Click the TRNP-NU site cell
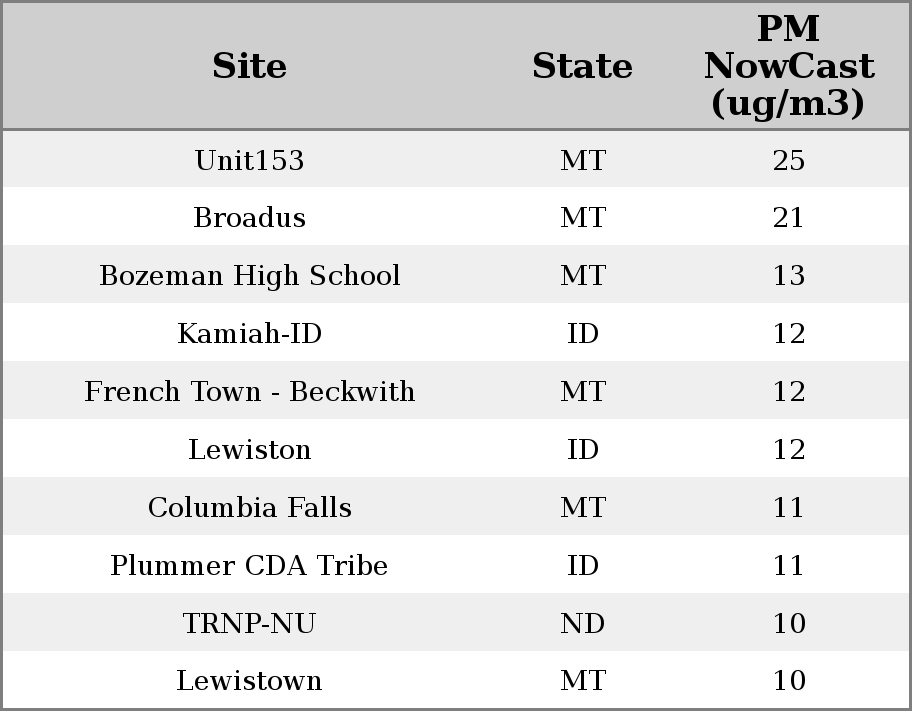This screenshot has height=711, width=912. point(249,624)
